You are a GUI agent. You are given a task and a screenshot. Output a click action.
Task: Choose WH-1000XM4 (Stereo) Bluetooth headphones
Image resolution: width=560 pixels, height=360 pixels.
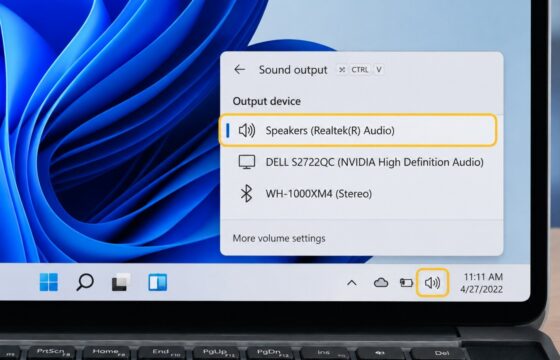[361, 194]
